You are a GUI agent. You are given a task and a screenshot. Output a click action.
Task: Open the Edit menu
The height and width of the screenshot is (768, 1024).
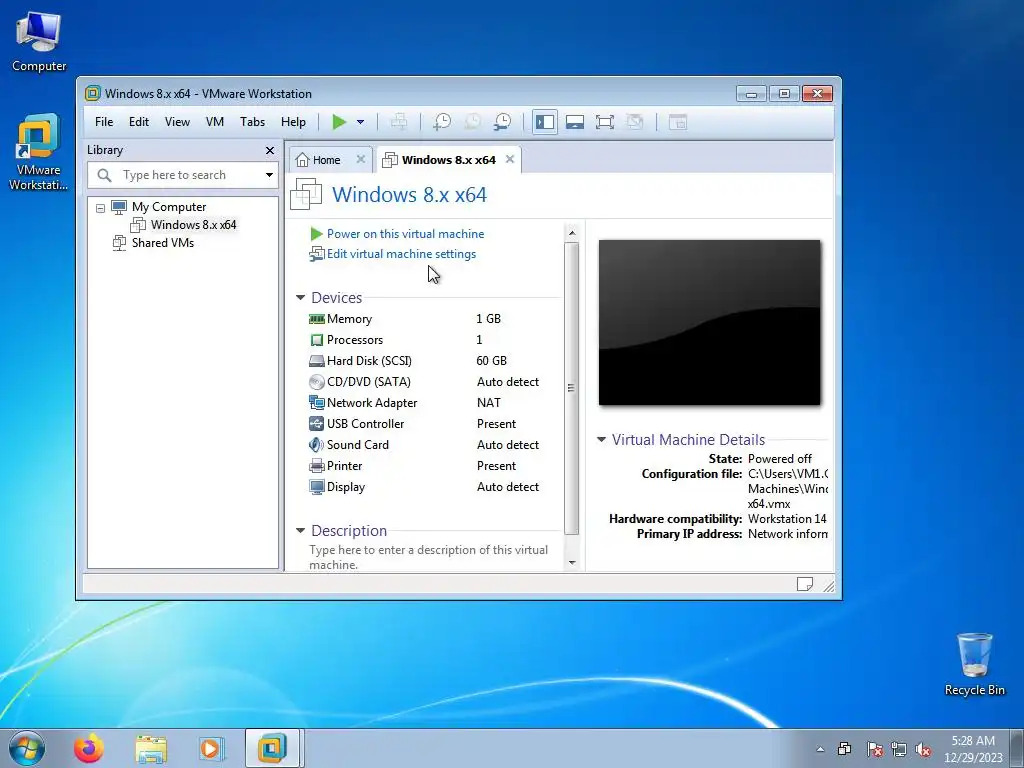click(138, 122)
